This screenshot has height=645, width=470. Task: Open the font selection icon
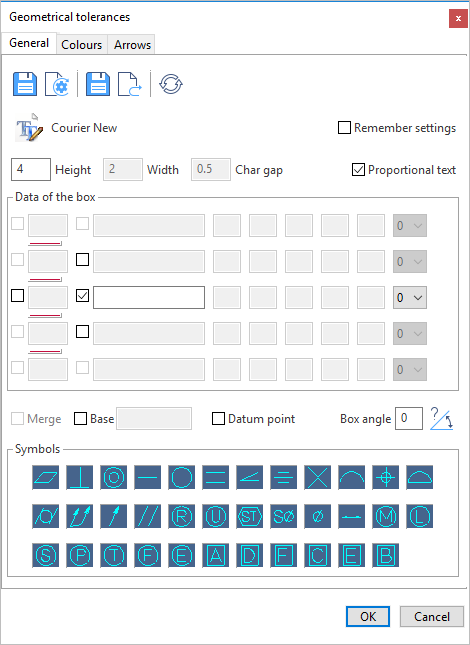coord(29,128)
